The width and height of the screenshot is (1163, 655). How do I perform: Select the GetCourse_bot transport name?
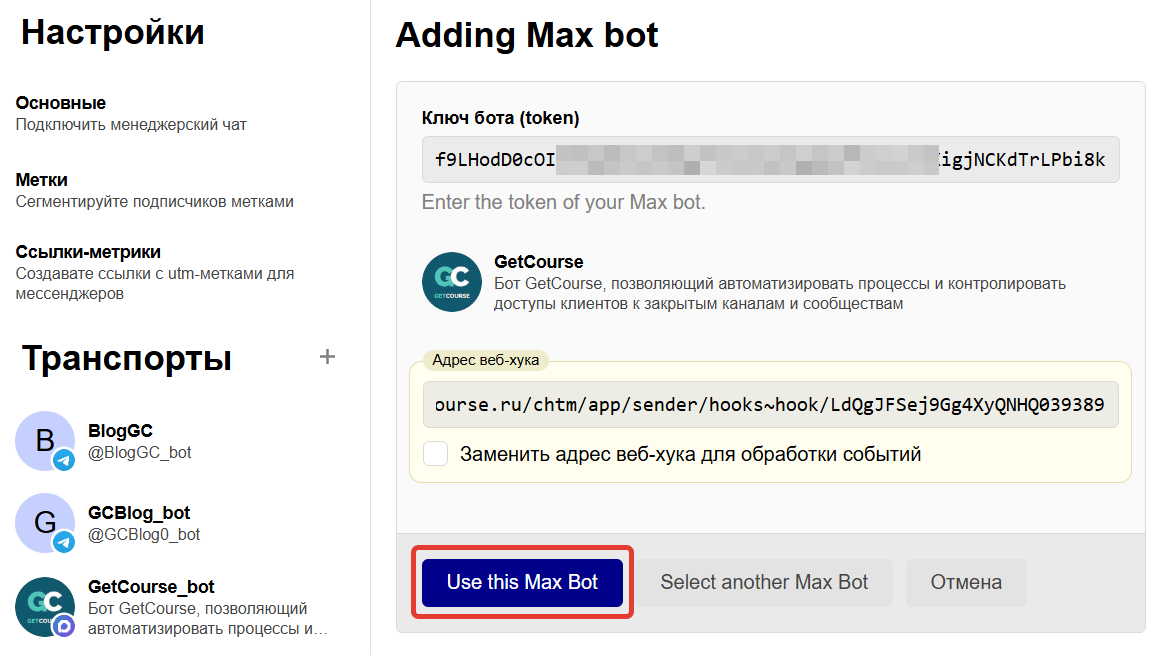click(151, 587)
